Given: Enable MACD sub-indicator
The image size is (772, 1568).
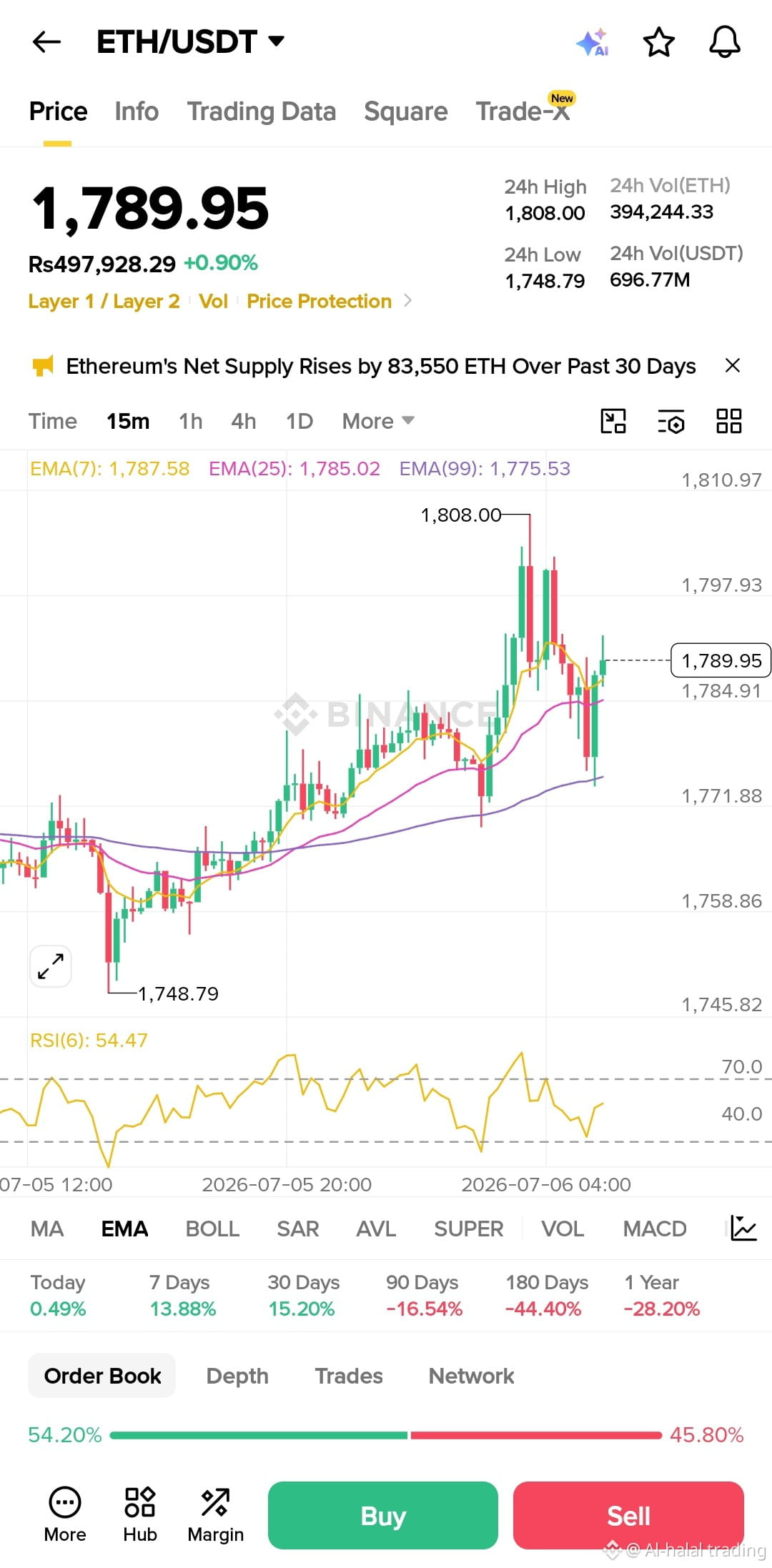Looking at the screenshot, I should pos(655,1229).
